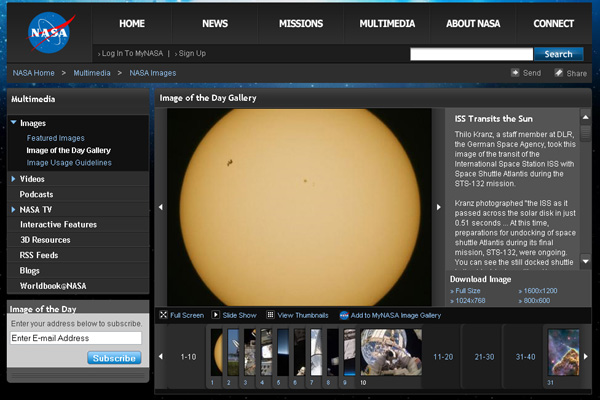Screen dimensions: 600x400
Task: Go to previous image with left arrow
Action: [x=161, y=207]
